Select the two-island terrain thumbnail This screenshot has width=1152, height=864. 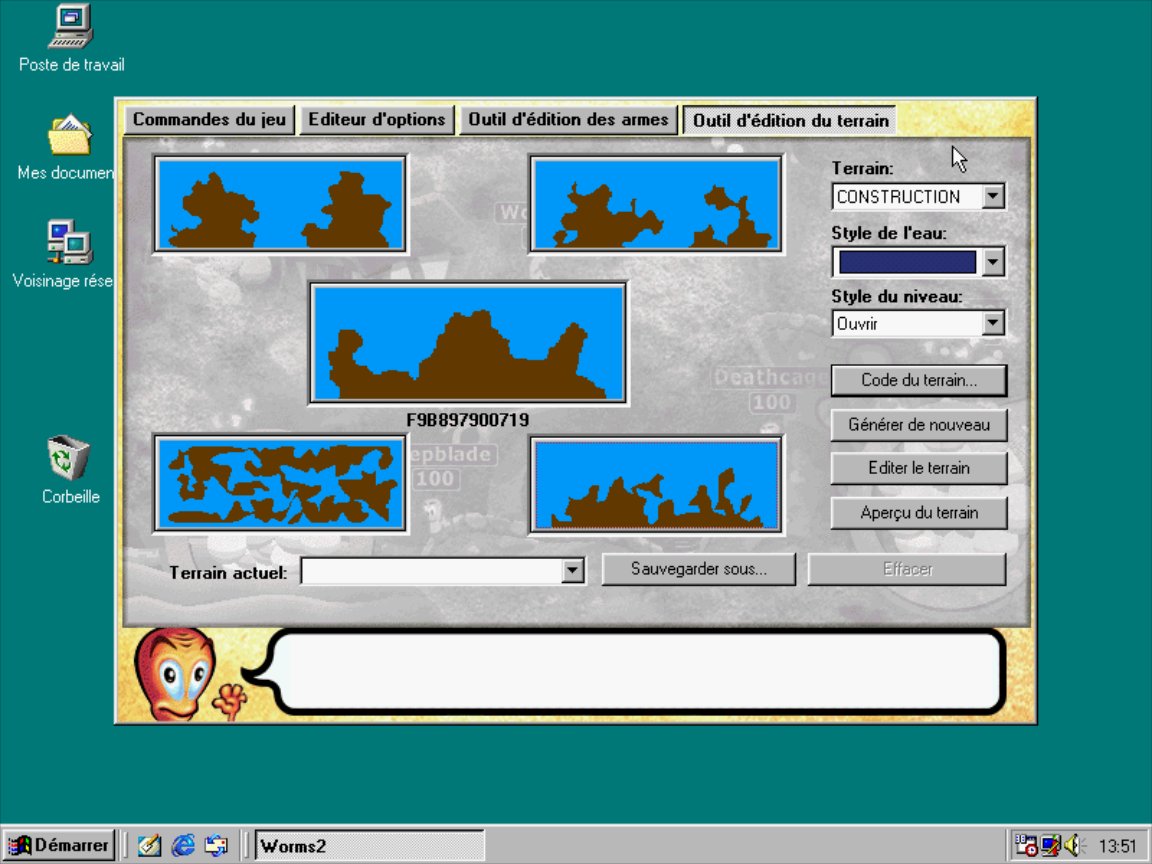pos(280,204)
